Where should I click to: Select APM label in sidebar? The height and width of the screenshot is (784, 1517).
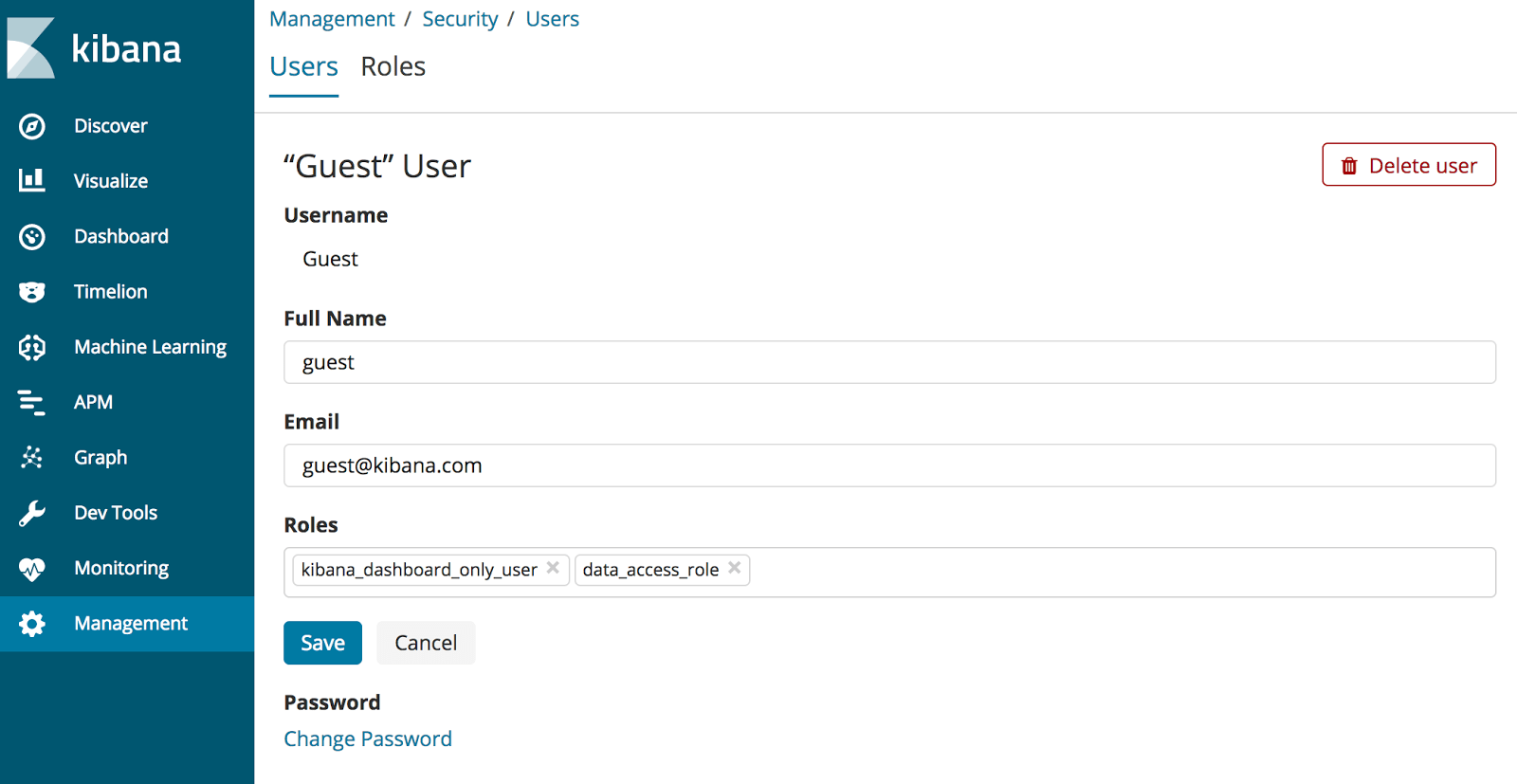[94, 402]
